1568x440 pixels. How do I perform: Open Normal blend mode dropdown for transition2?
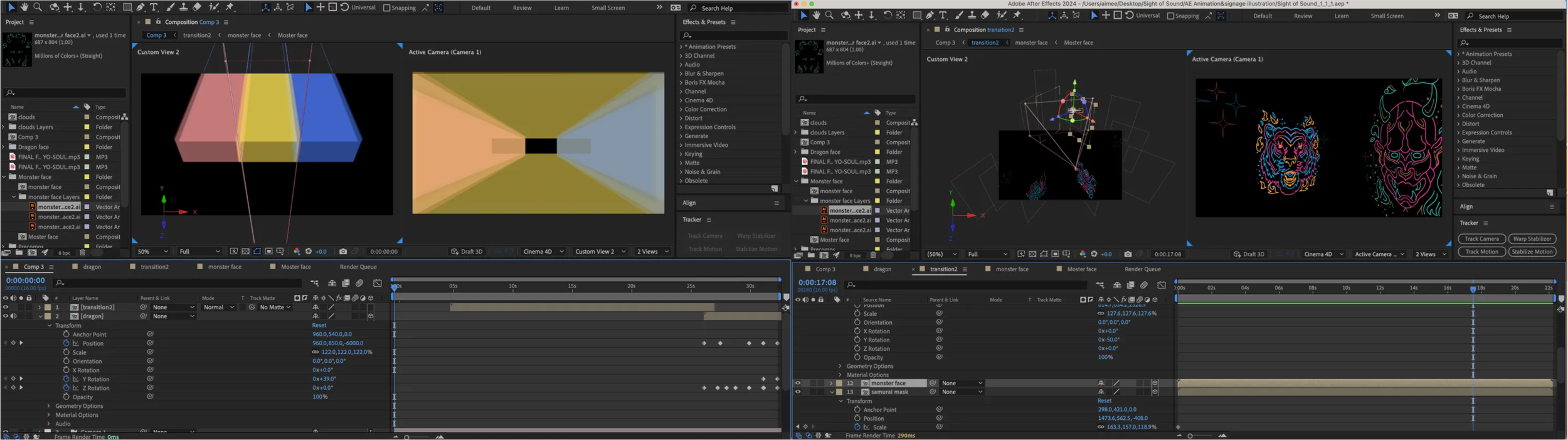point(218,307)
